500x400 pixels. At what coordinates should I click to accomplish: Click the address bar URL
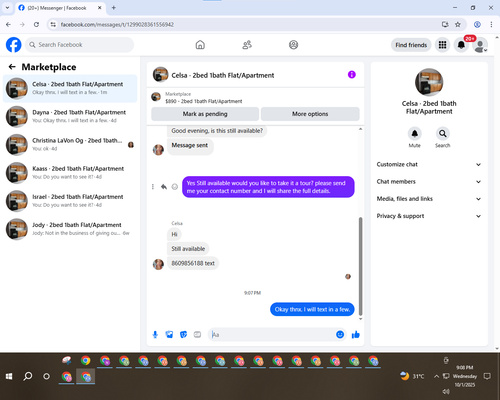[x=117, y=25]
